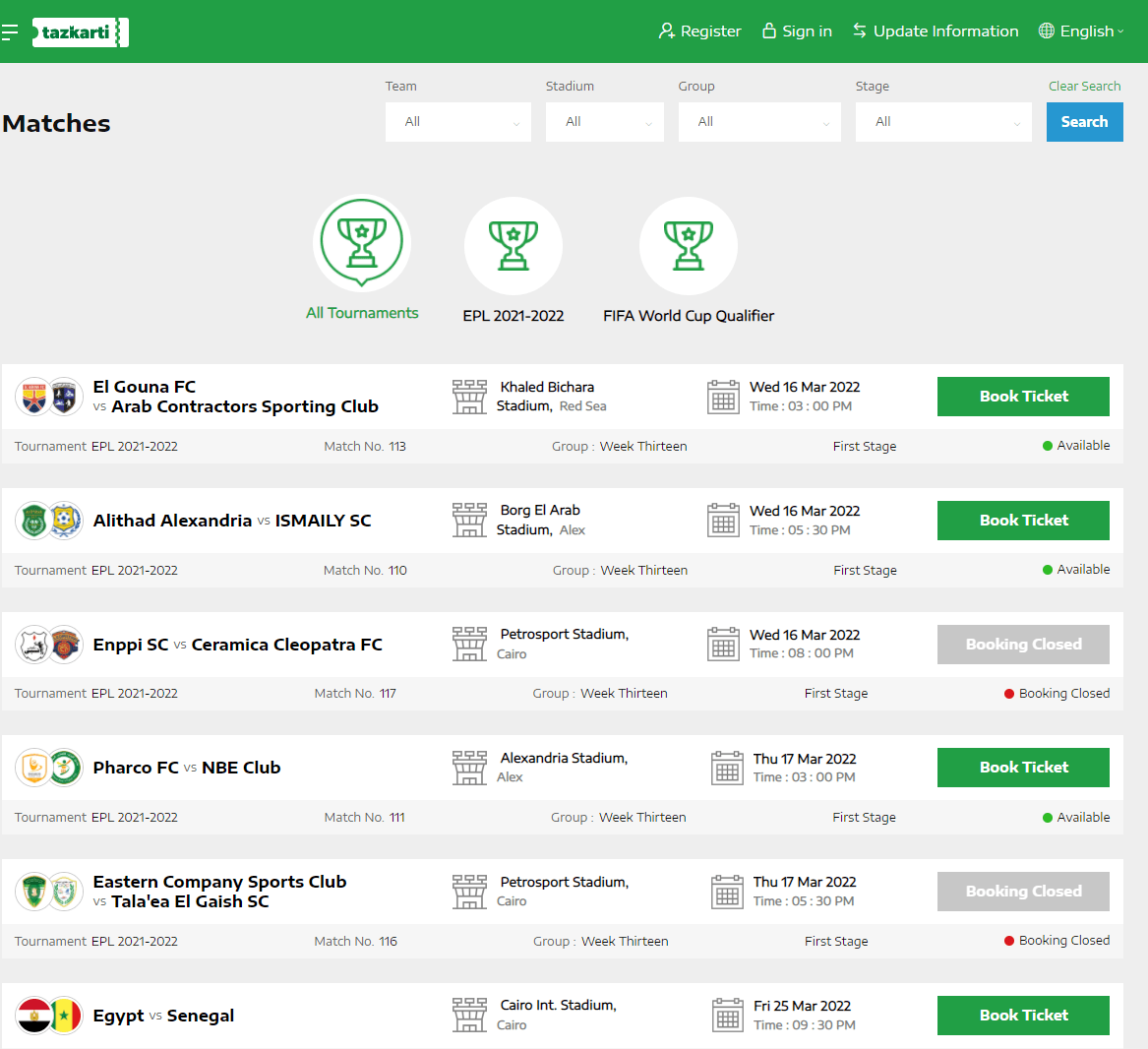Click the Matches page heading
The image size is (1148, 1049).
[x=56, y=123]
